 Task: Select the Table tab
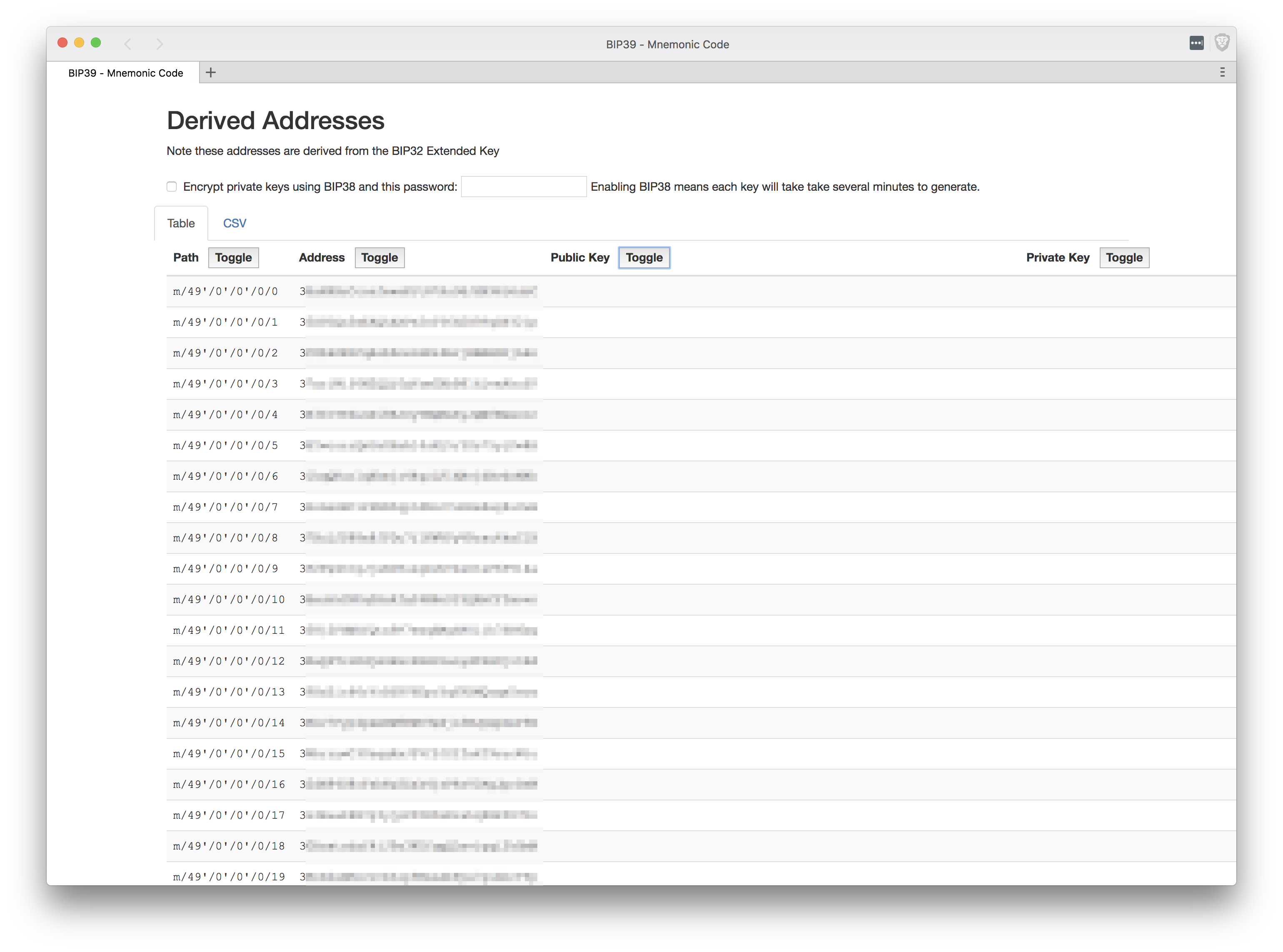click(x=181, y=224)
